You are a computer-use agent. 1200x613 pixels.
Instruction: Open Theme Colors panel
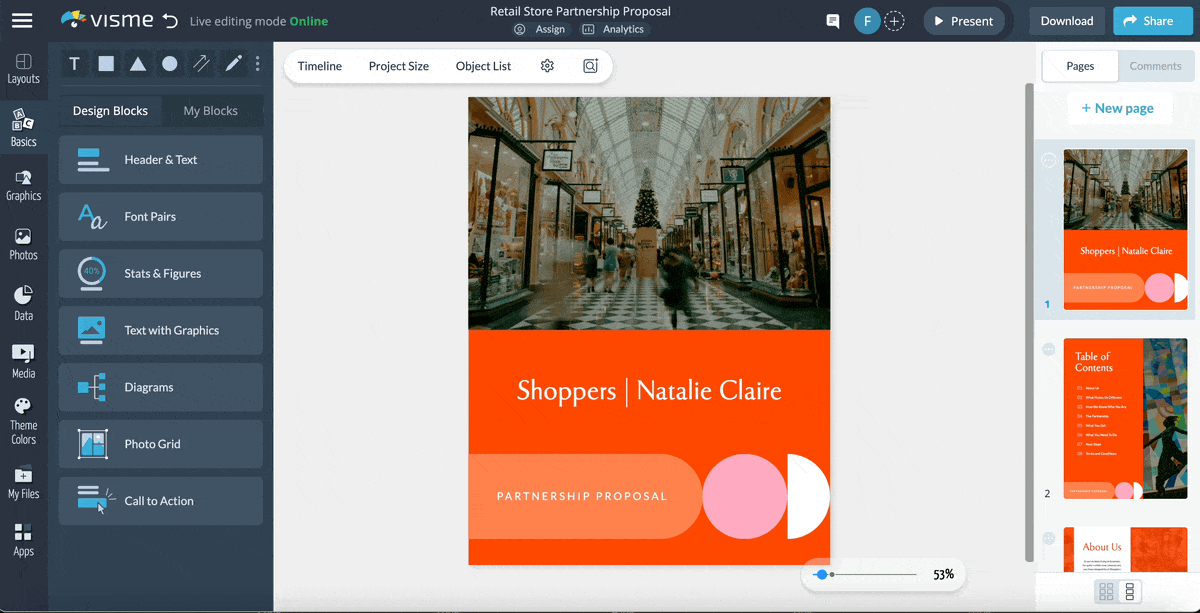point(24,417)
